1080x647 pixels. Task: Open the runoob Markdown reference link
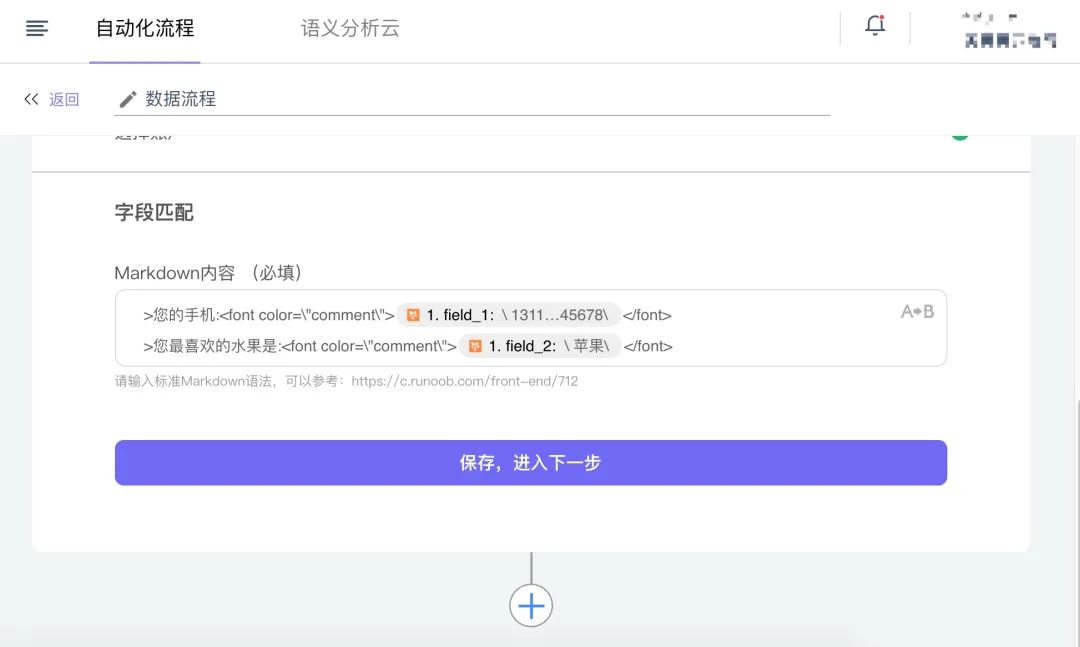[x=465, y=381]
